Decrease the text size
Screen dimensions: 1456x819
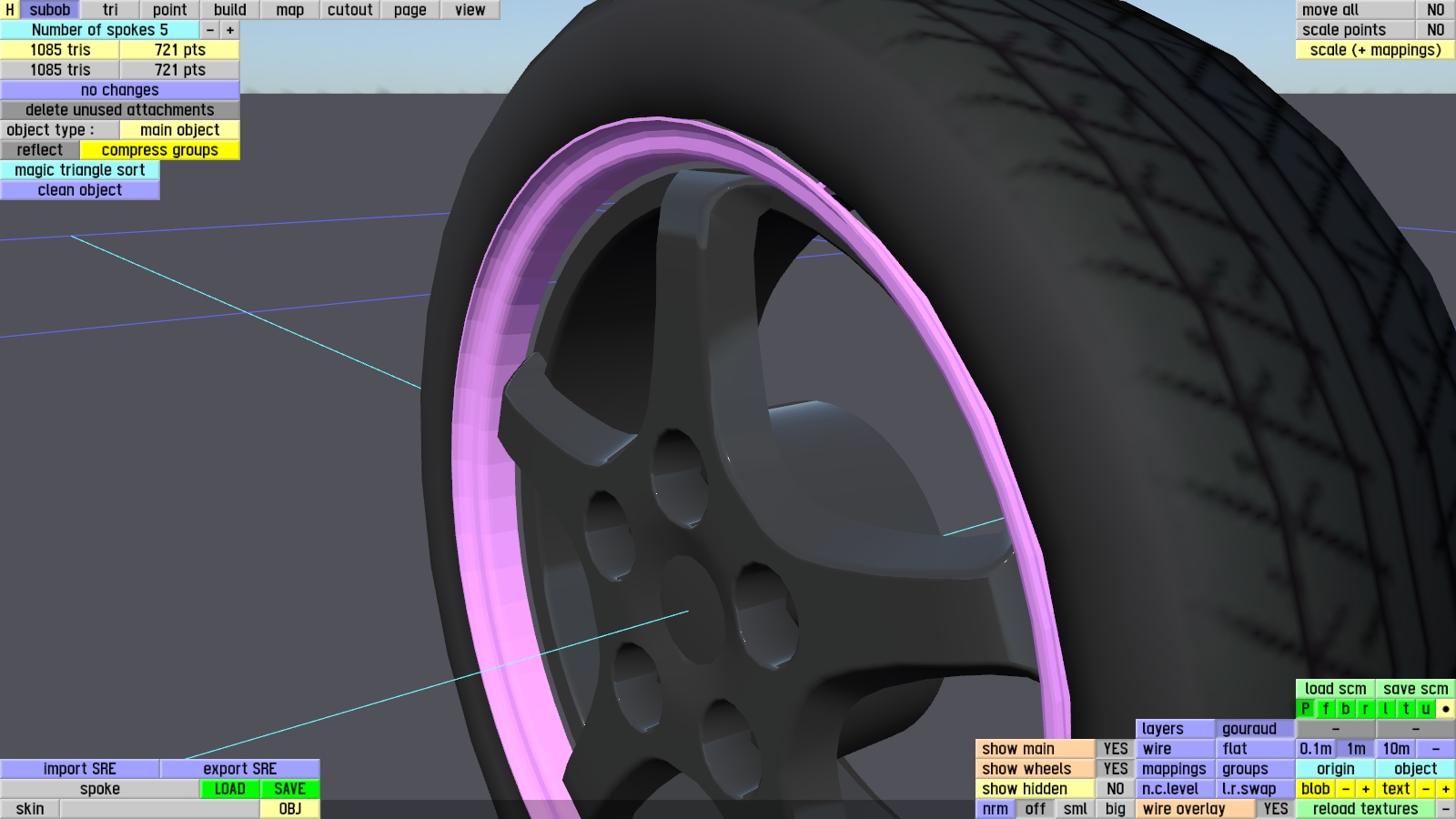click(1426, 789)
